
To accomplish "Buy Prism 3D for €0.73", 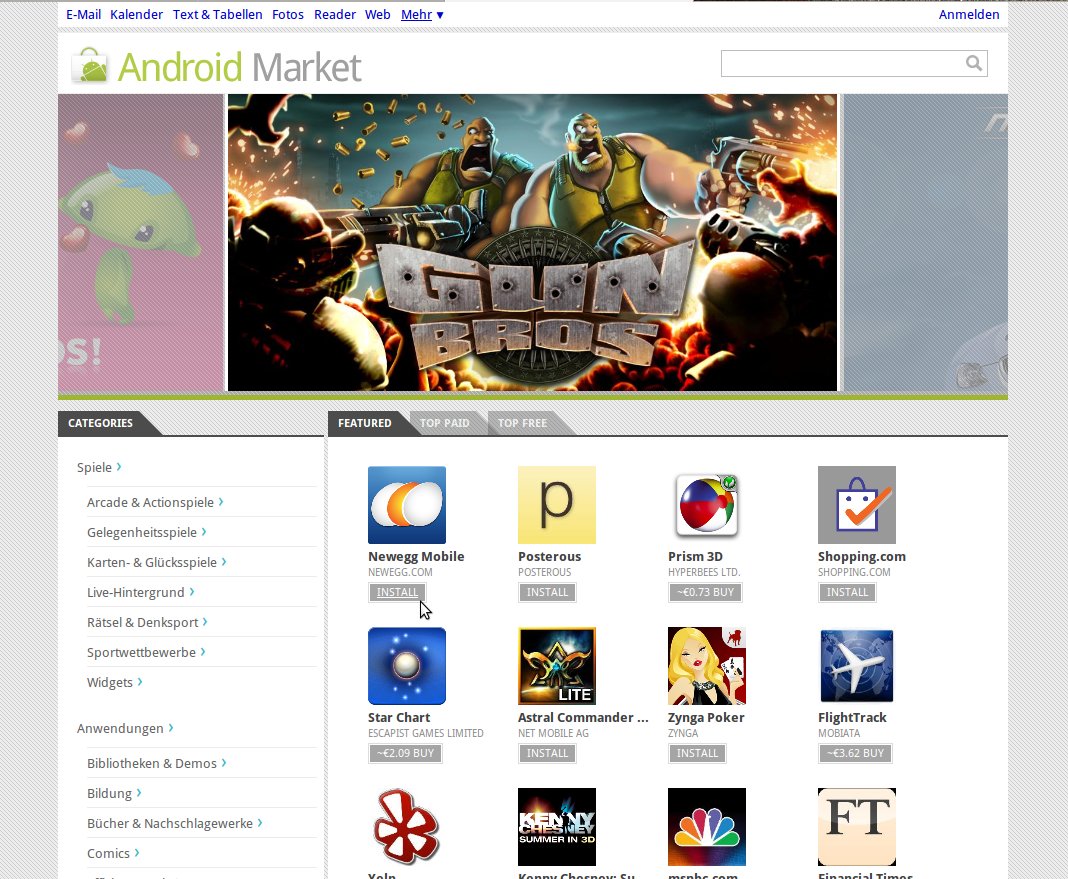I will pyautogui.click(x=705, y=592).
